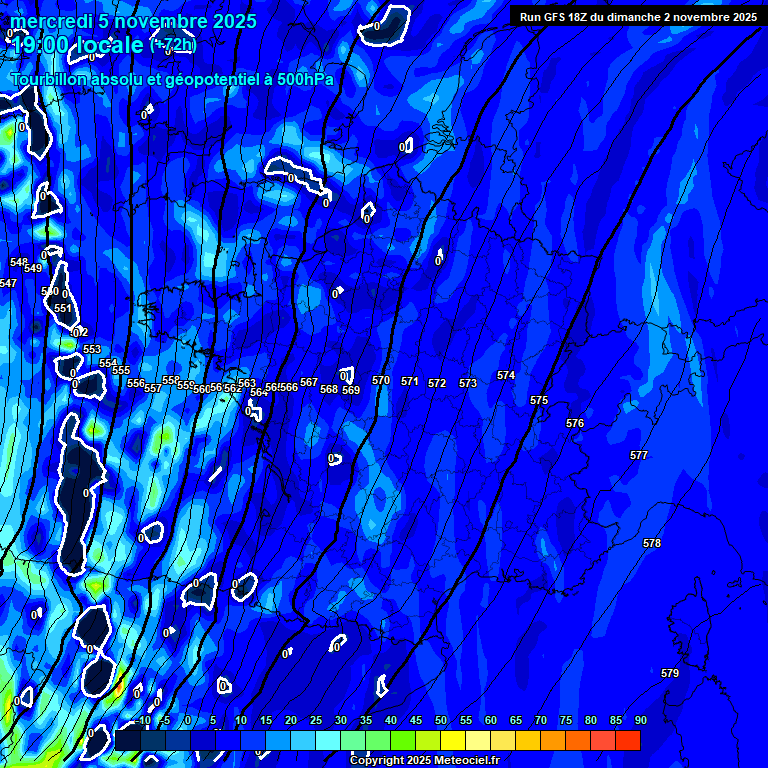The height and width of the screenshot is (768, 768).
Task: Click the 579 contour label
Action: point(670,674)
